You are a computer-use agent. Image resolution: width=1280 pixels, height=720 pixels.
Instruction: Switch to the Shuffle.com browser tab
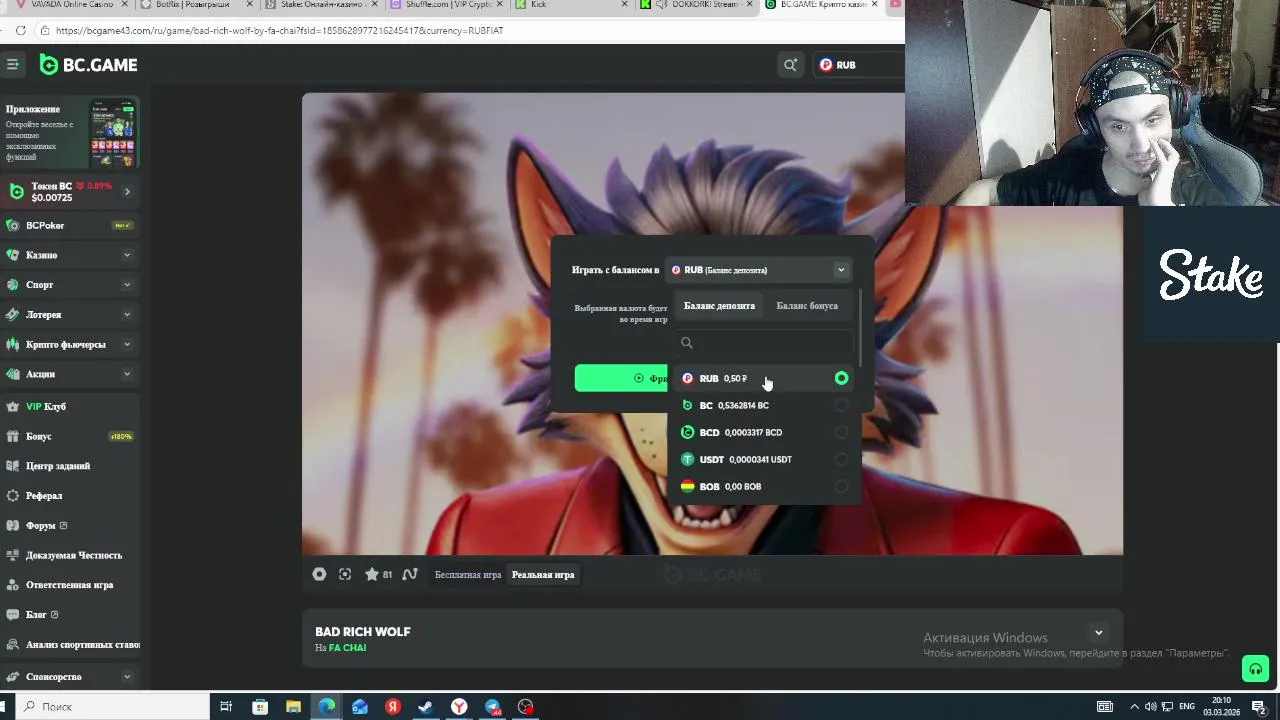point(447,5)
